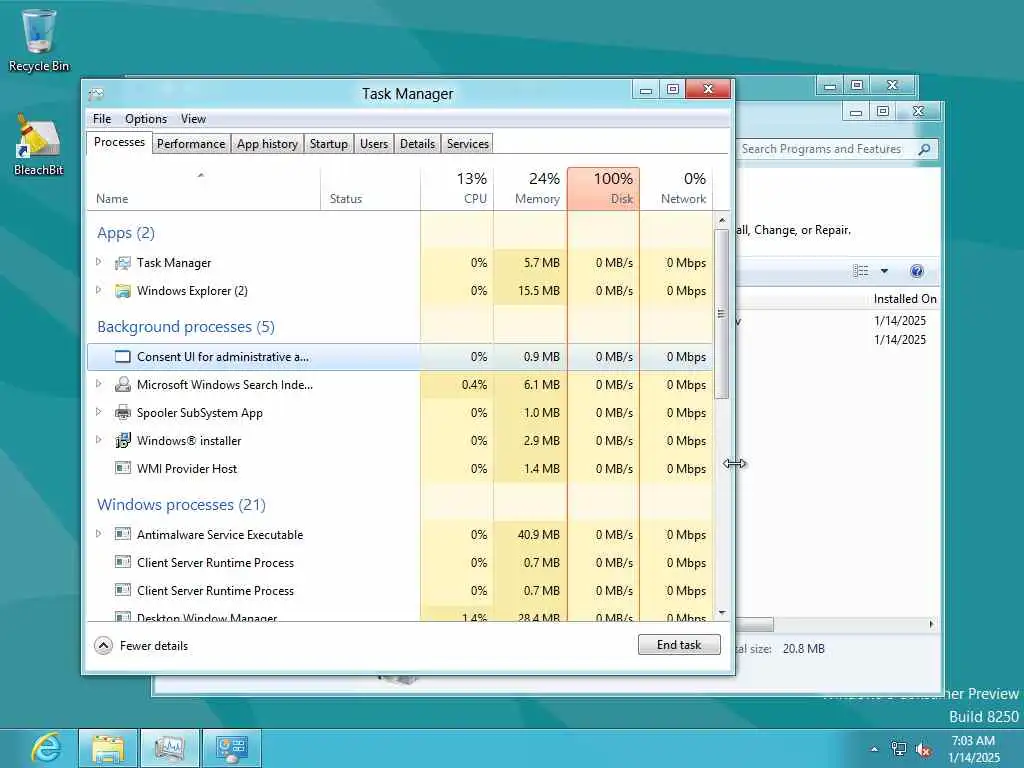Open the Recycle Bin desktop icon
This screenshot has height=768, width=1024.
tap(39, 40)
